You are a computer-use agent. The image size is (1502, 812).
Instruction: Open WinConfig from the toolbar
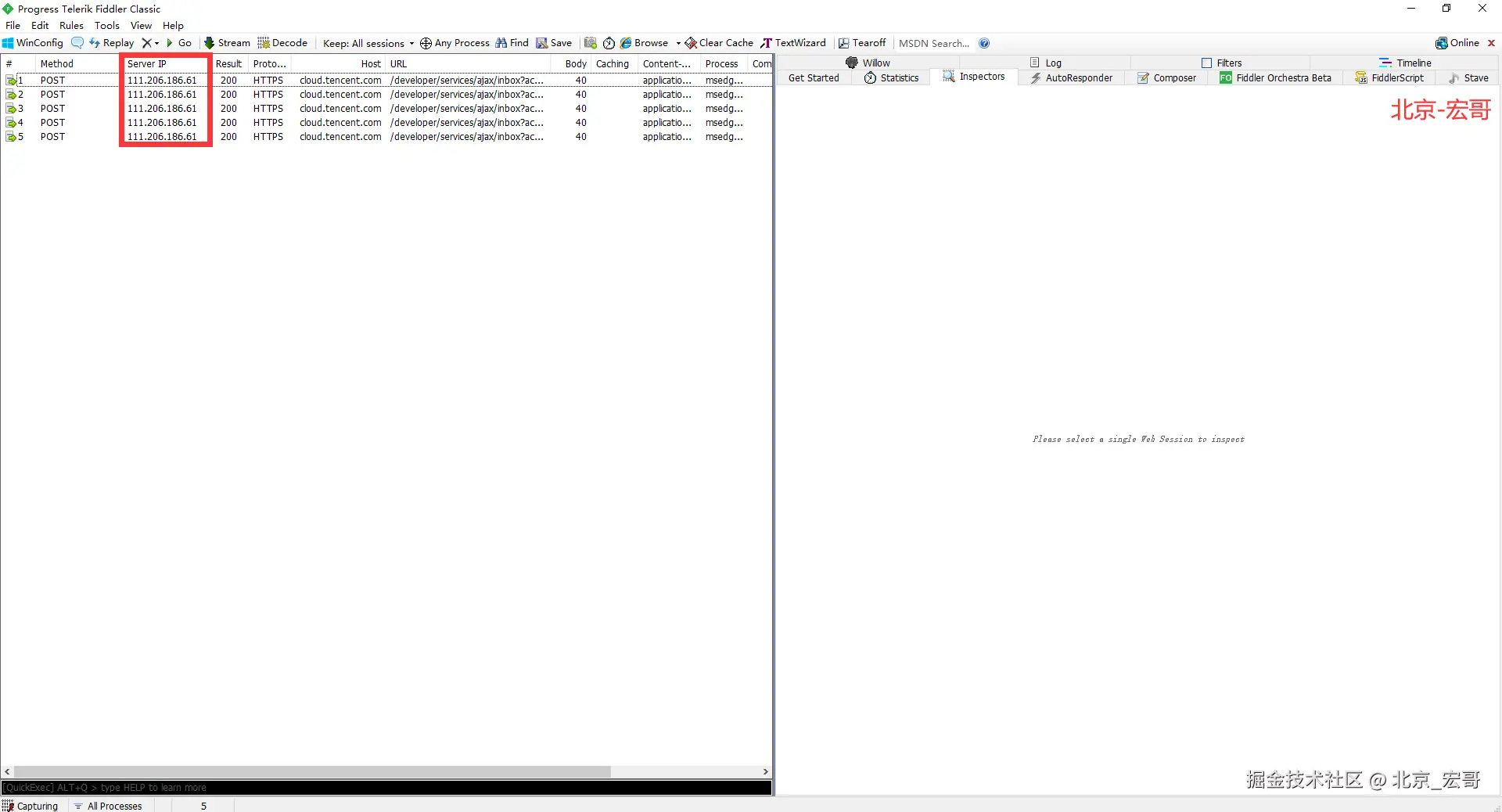(x=33, y=43)
